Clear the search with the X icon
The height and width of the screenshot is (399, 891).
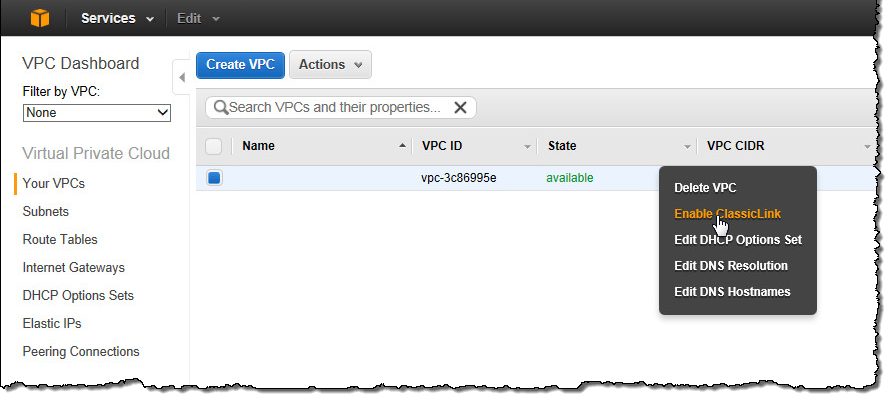[460, 107]
